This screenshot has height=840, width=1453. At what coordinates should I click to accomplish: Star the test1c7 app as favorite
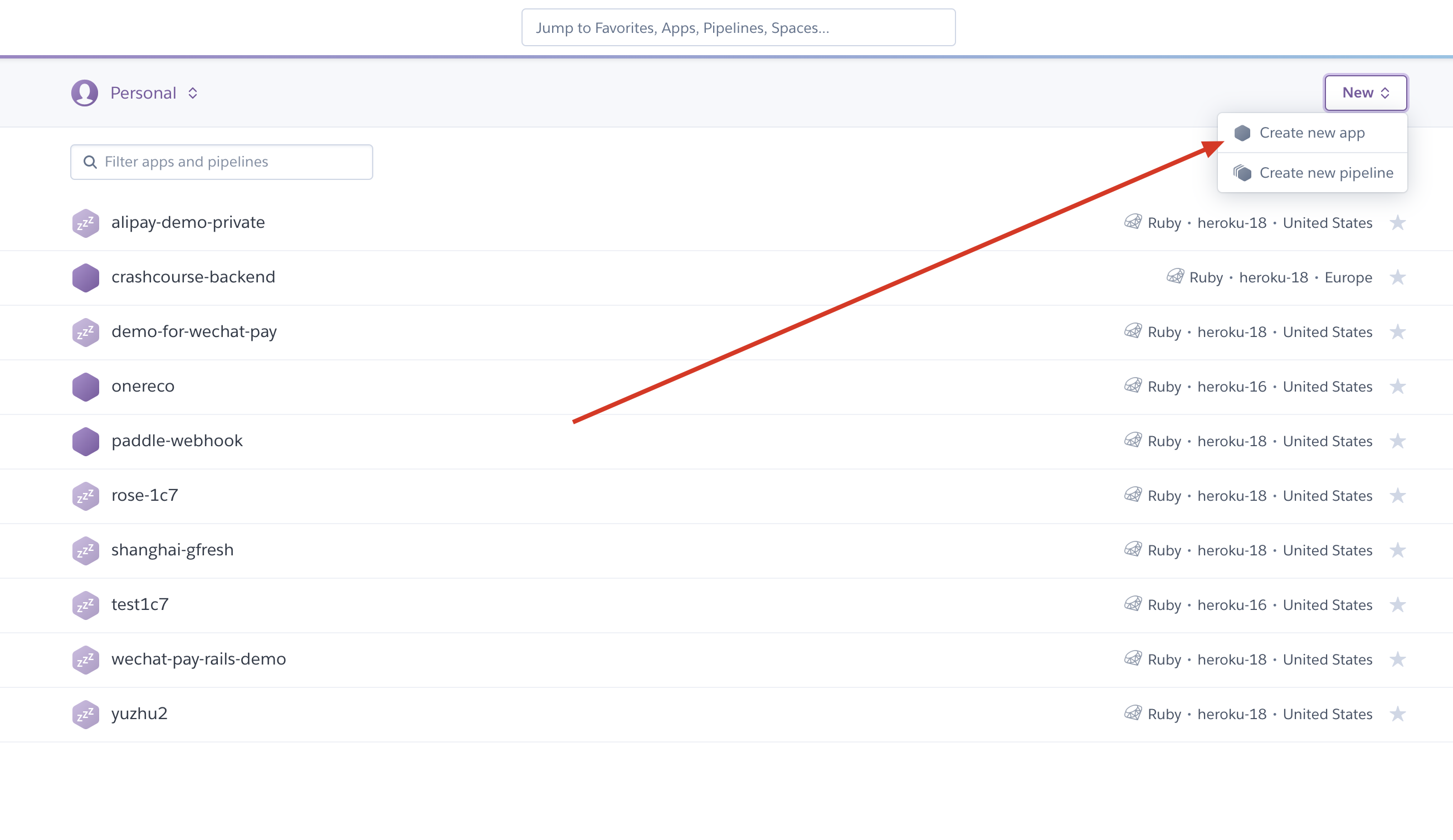1397,605
